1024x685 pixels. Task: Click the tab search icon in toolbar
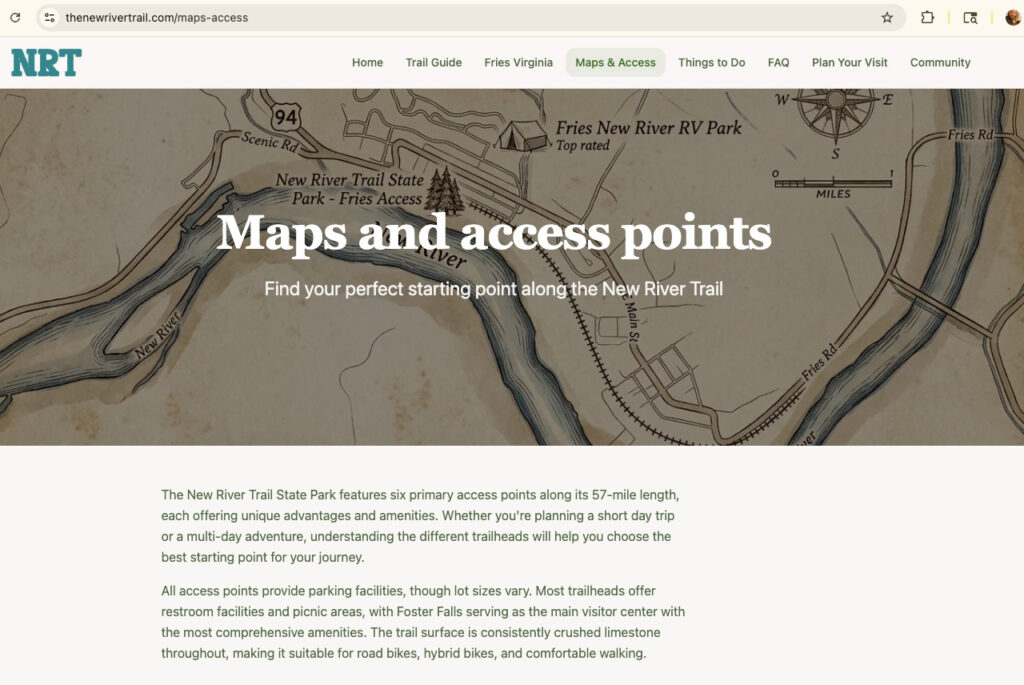click(x=969, y=17)
